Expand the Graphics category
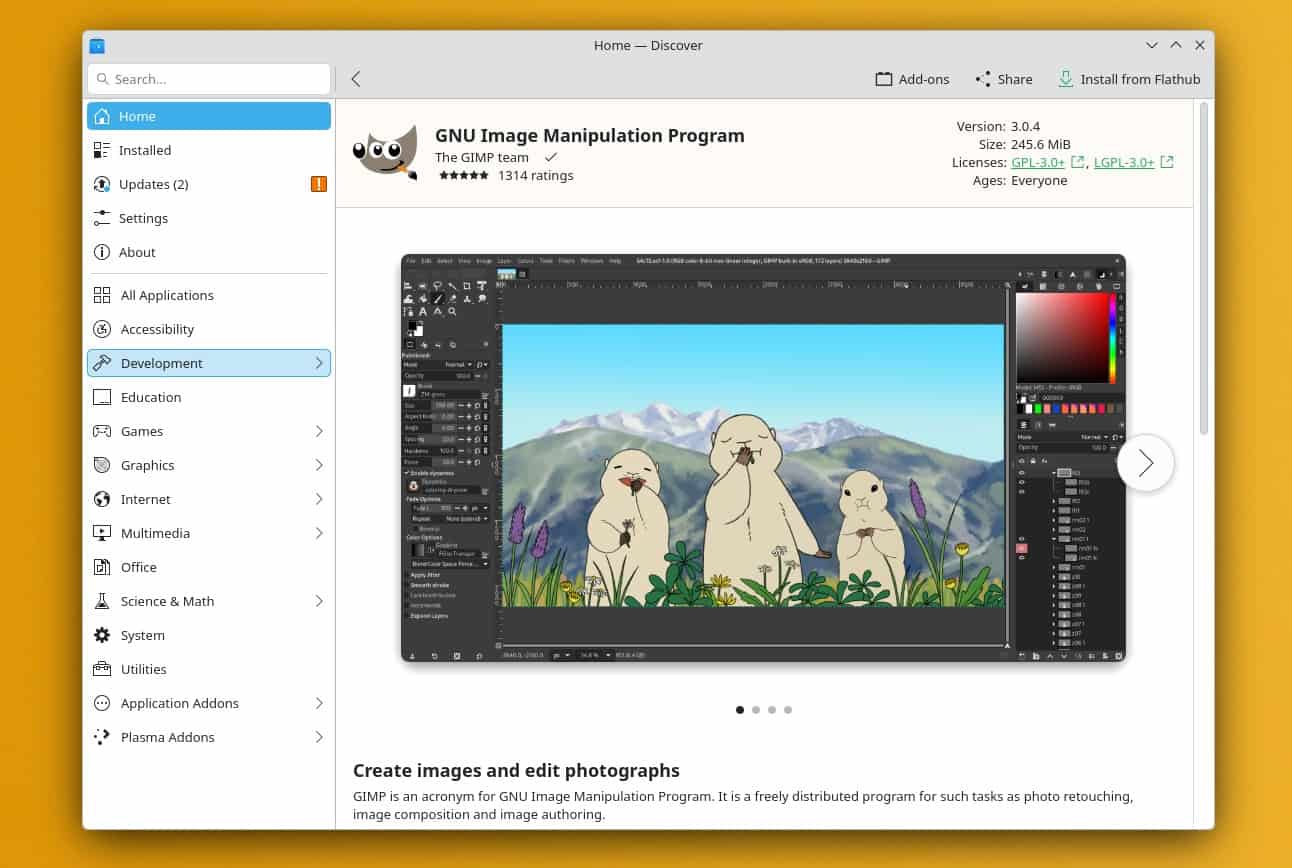This screenshot has width=1292, height=868. 319,465
